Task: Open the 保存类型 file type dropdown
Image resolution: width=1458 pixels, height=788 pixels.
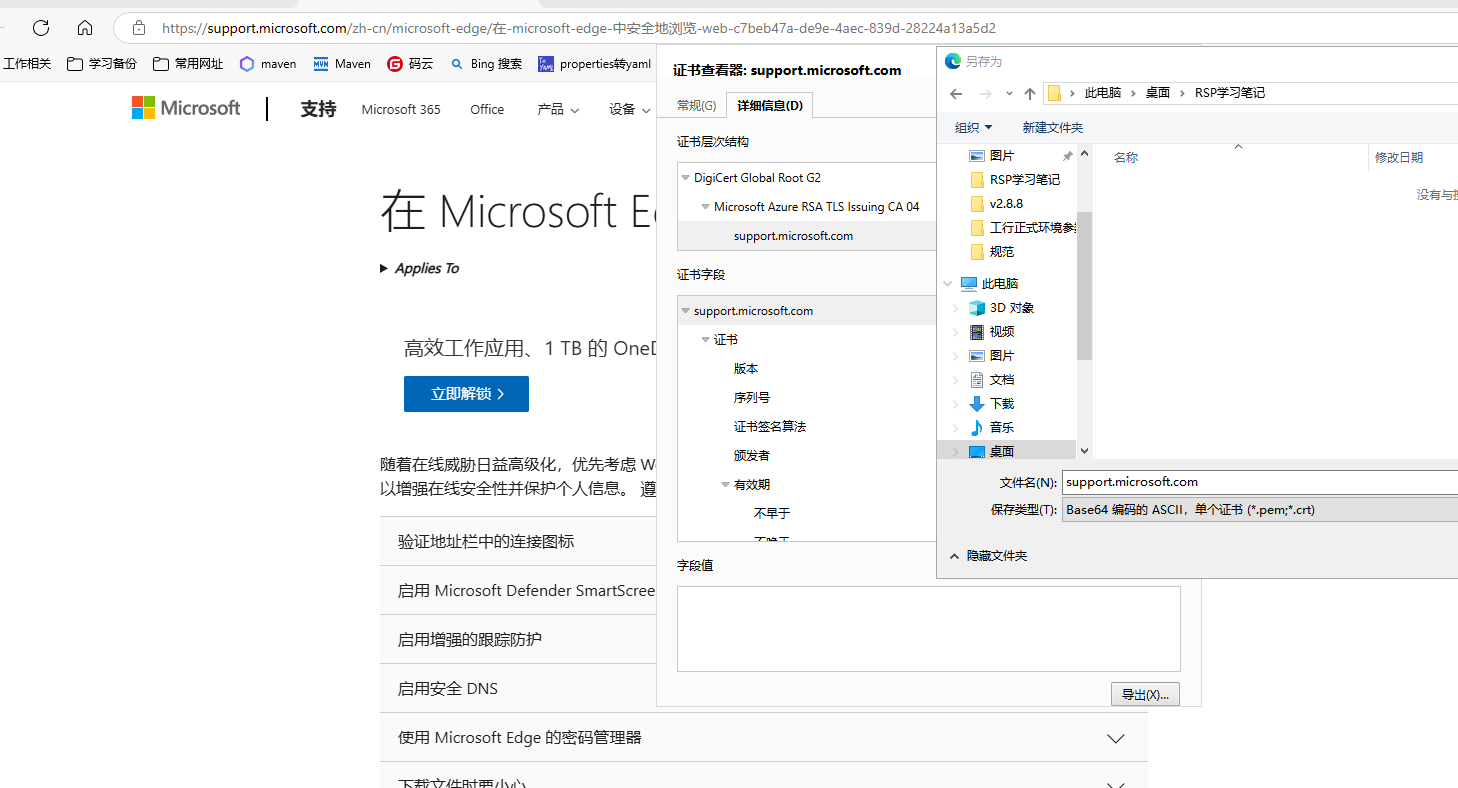Action: click(1260, 510)
